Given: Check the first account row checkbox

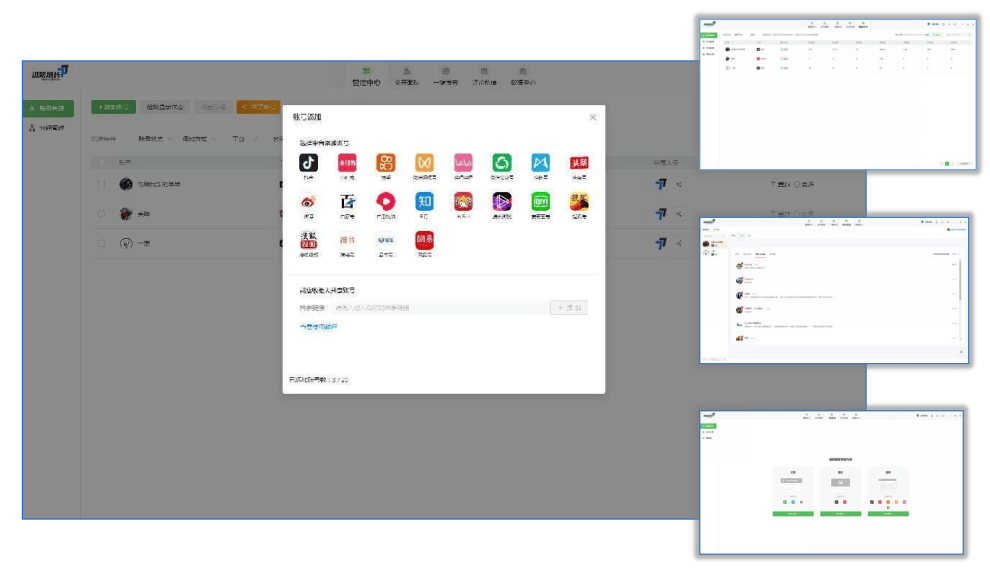Looking at the screenshot, I should pyautogui.click(x=101, y=185).
